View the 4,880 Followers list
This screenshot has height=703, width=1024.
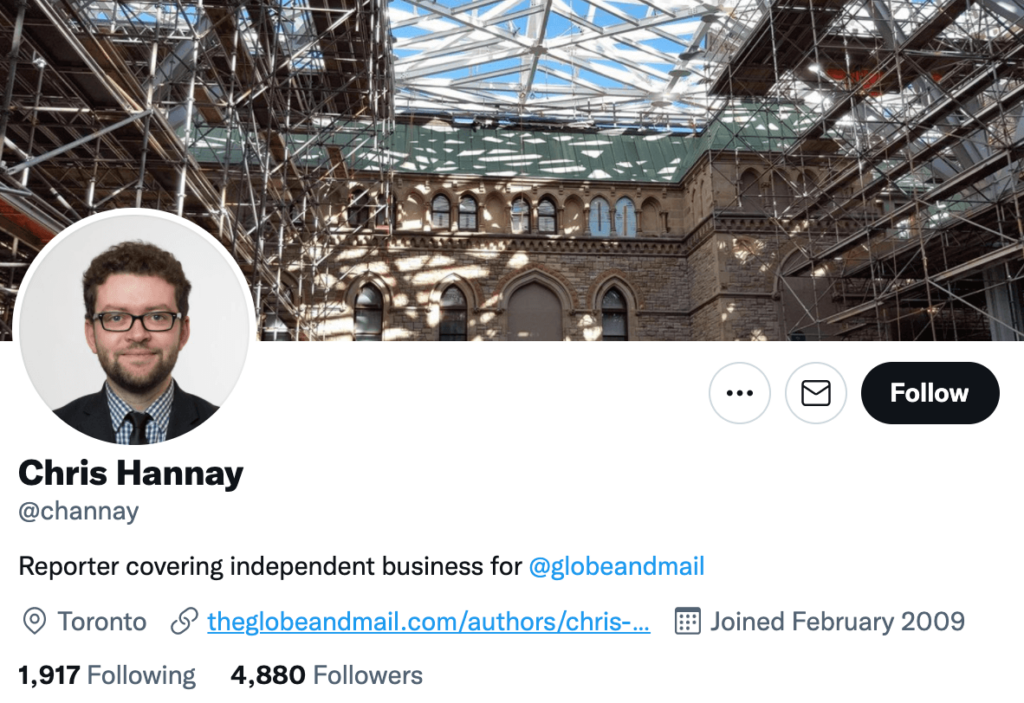[327, 675]
